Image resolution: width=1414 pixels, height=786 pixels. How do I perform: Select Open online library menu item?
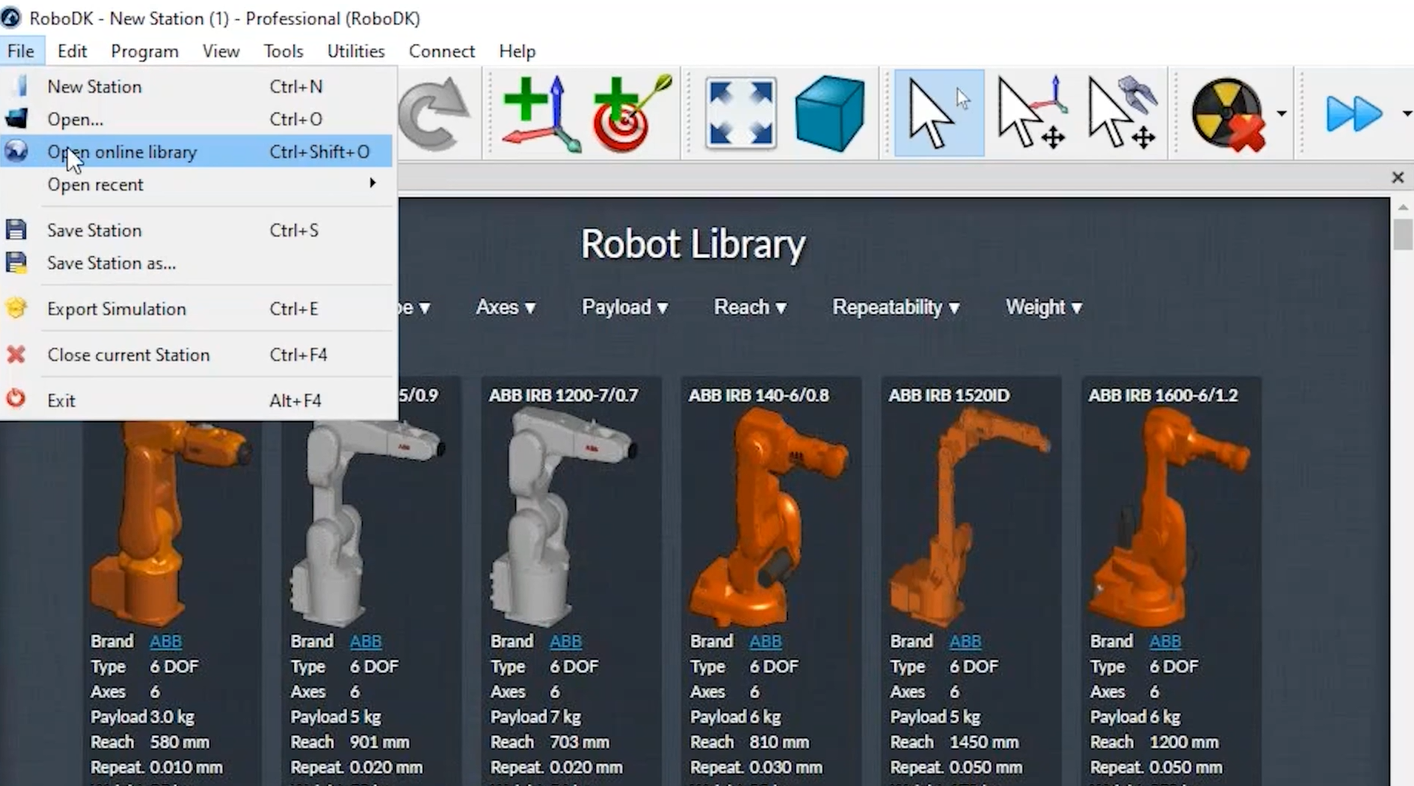[x=122, y=151]
